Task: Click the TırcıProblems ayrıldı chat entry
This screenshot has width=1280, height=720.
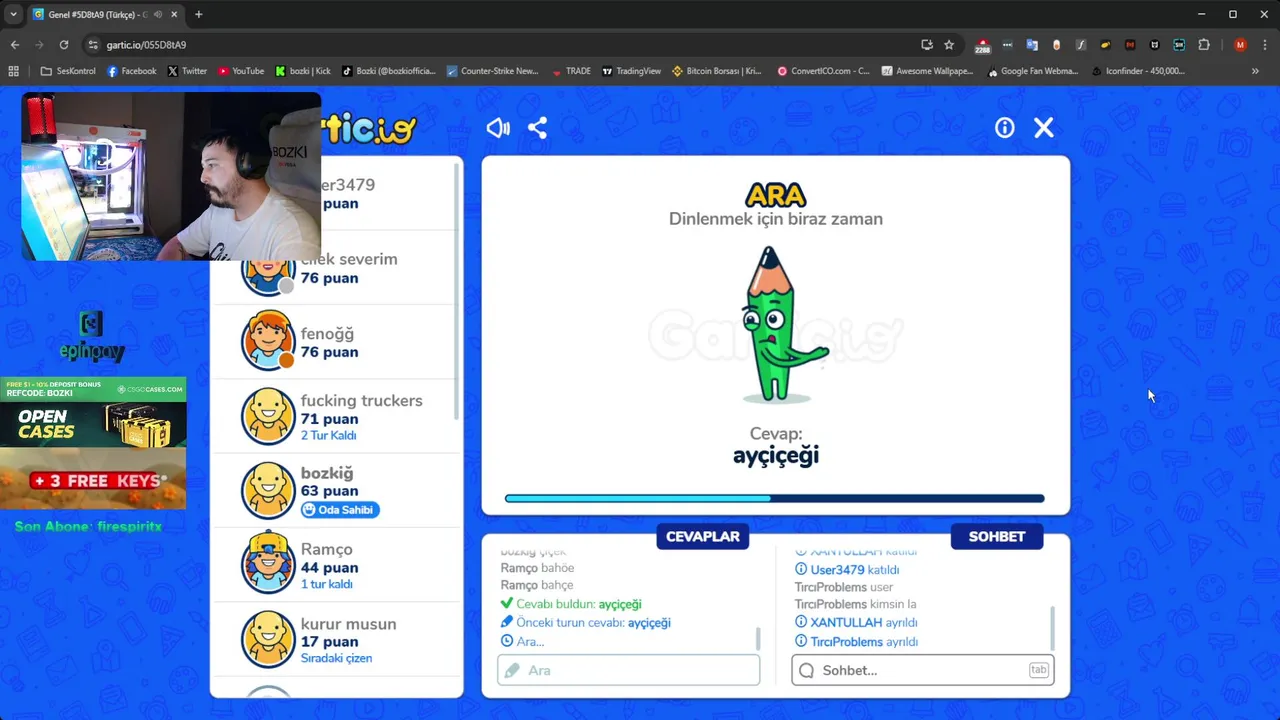Action: [856, 641]
